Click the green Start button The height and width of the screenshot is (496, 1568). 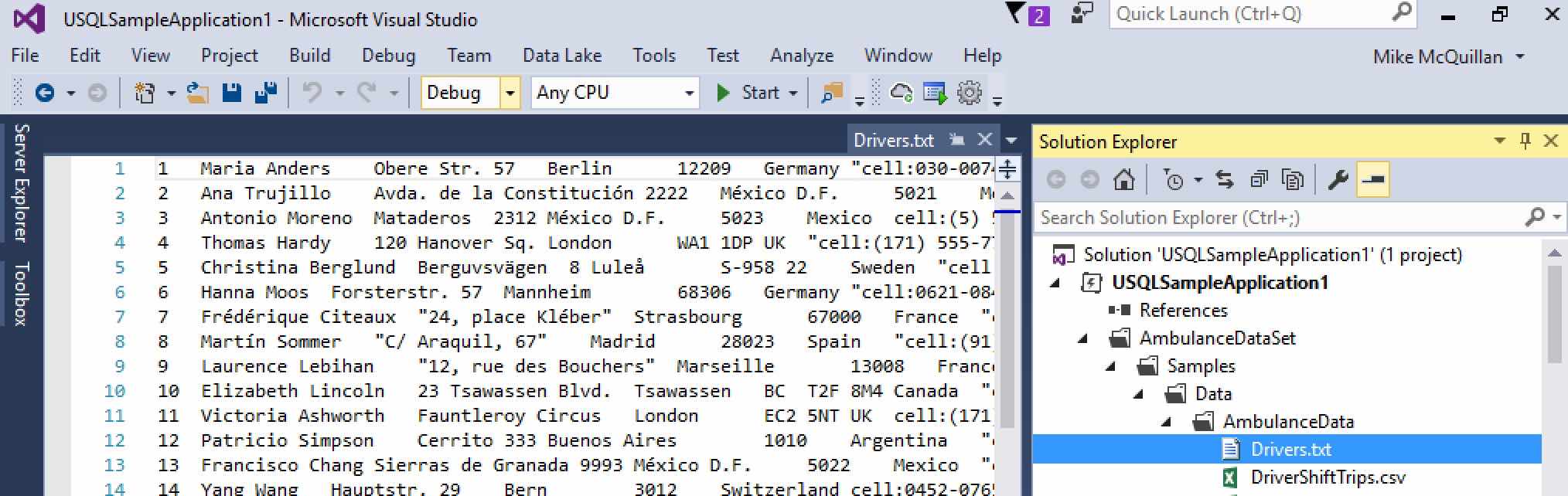pos(748,93)
